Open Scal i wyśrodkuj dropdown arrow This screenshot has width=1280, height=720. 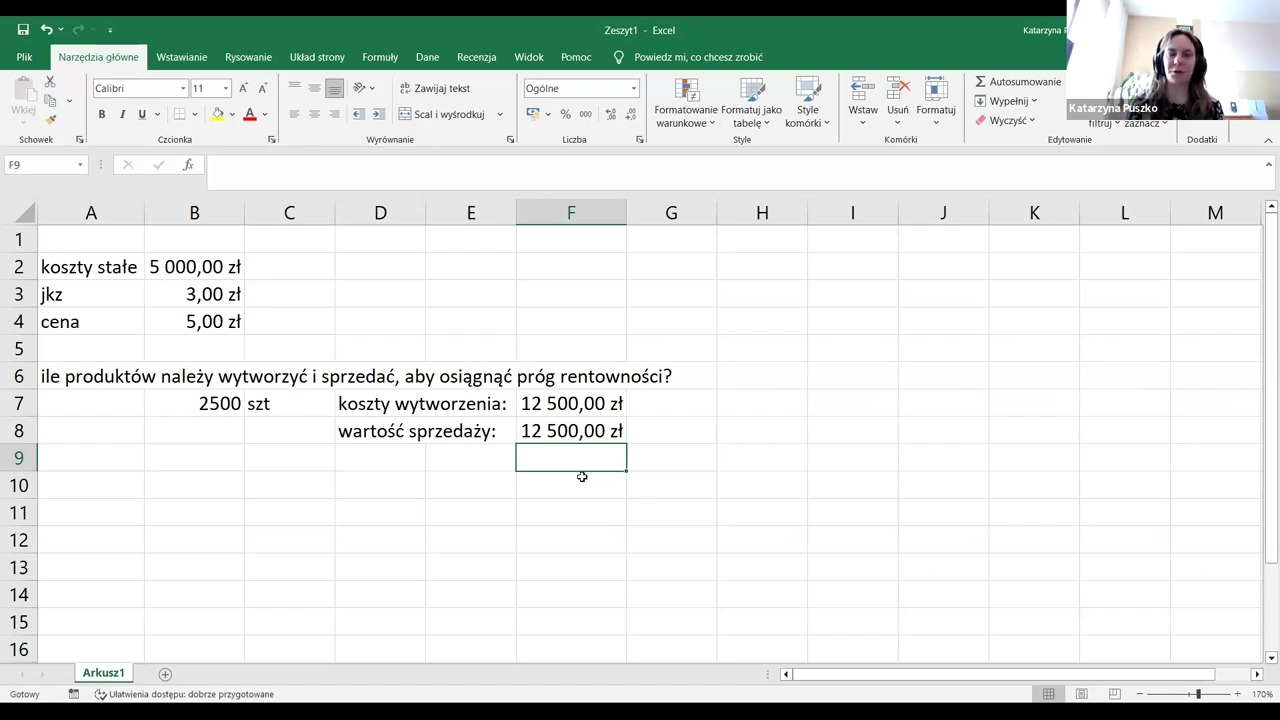[x=500, y=114]
